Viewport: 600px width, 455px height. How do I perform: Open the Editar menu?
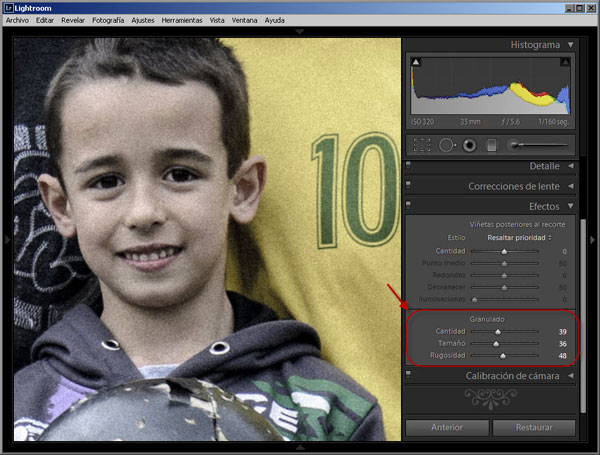click(45, 20)
